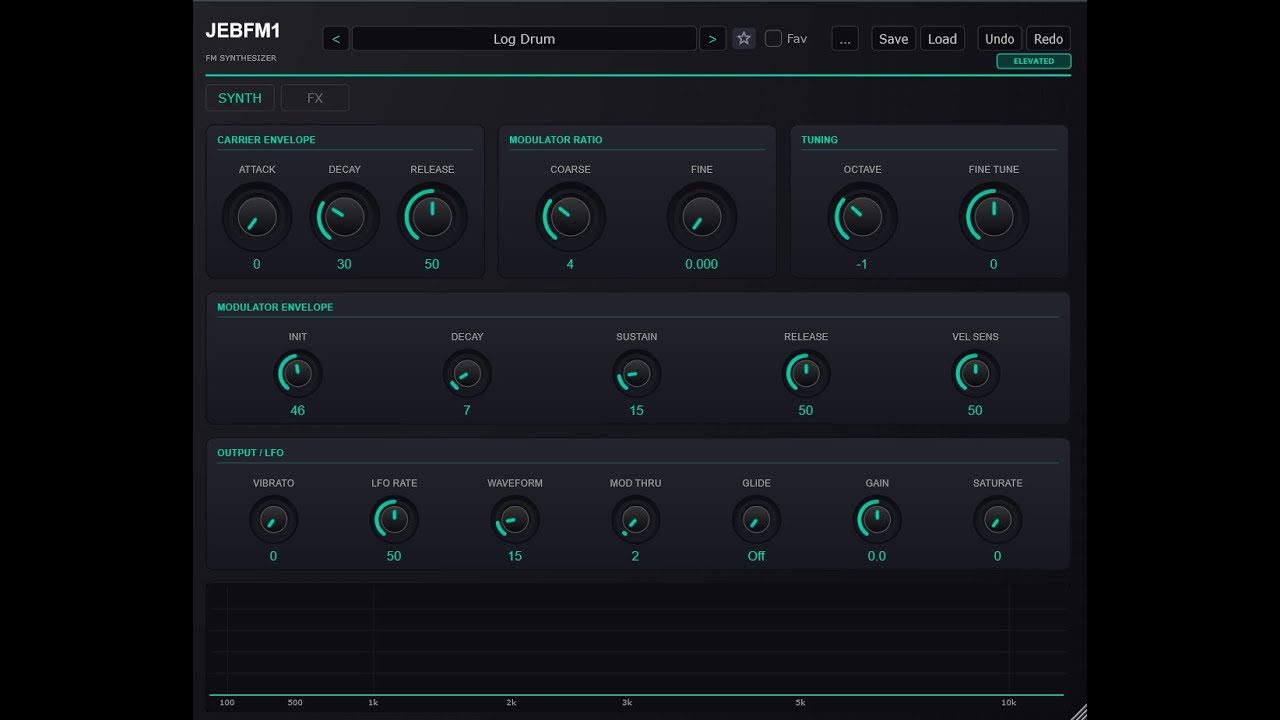Image resolution: width=1280 pixels, height=720 pixels.
Task: Switch to the SYNTH tab
Action: click(240, 98)
